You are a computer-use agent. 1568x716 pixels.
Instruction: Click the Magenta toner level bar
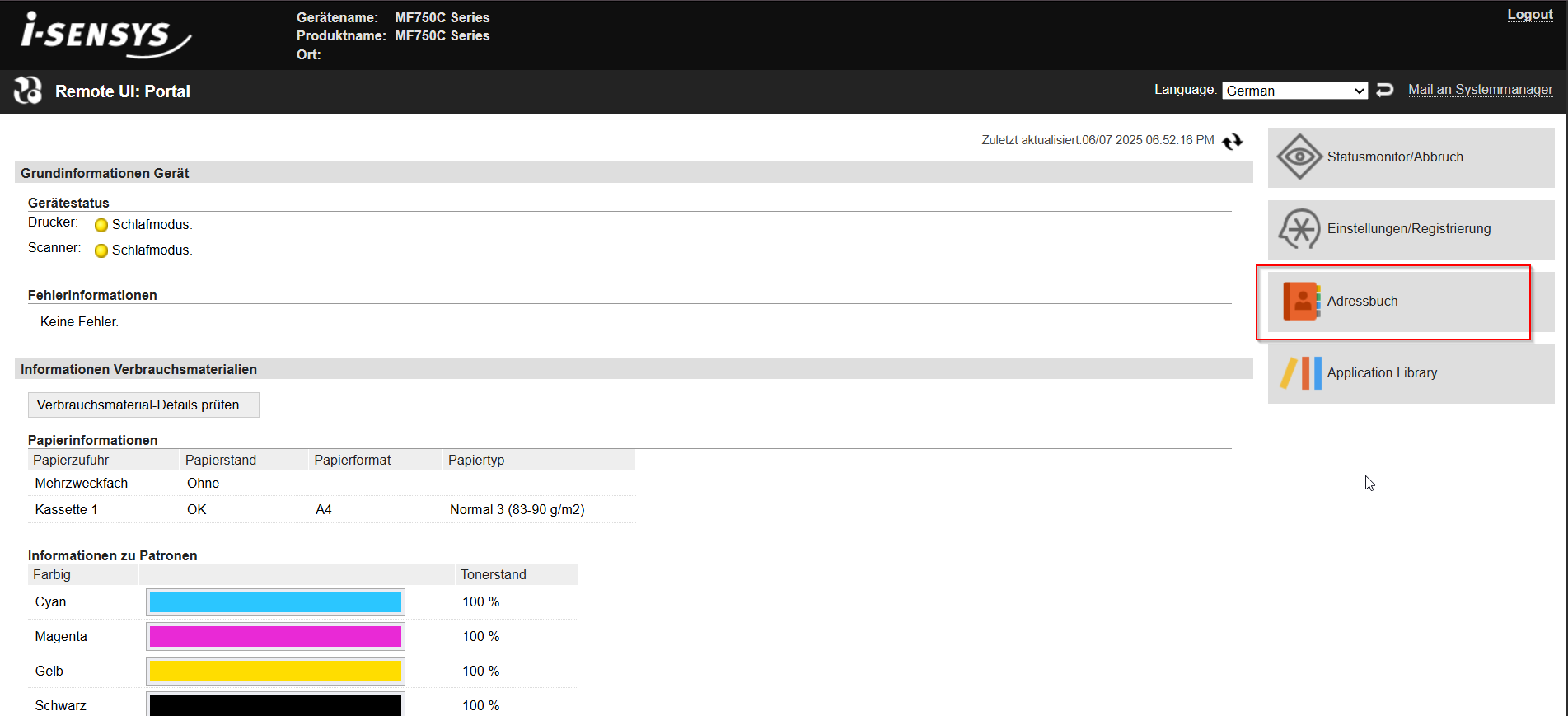[275, 637]
